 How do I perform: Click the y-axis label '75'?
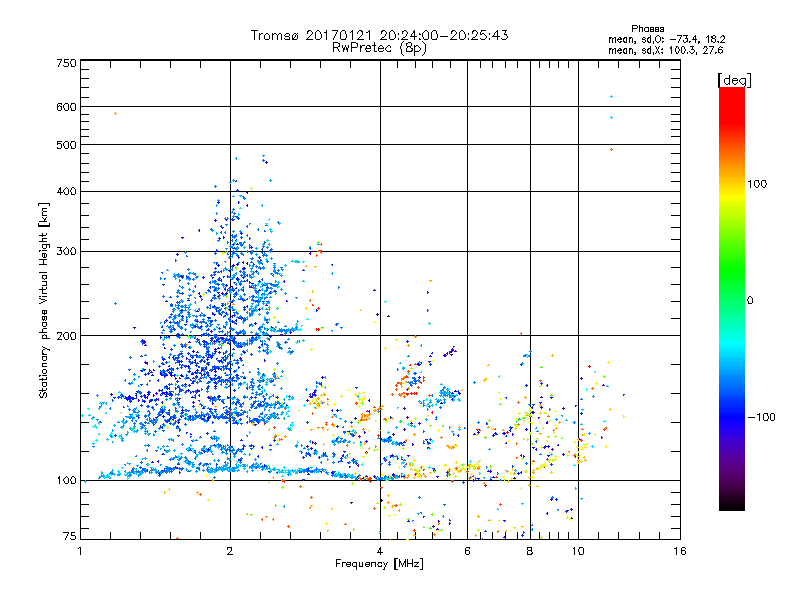pyautogui.click(x=70, y=536)
